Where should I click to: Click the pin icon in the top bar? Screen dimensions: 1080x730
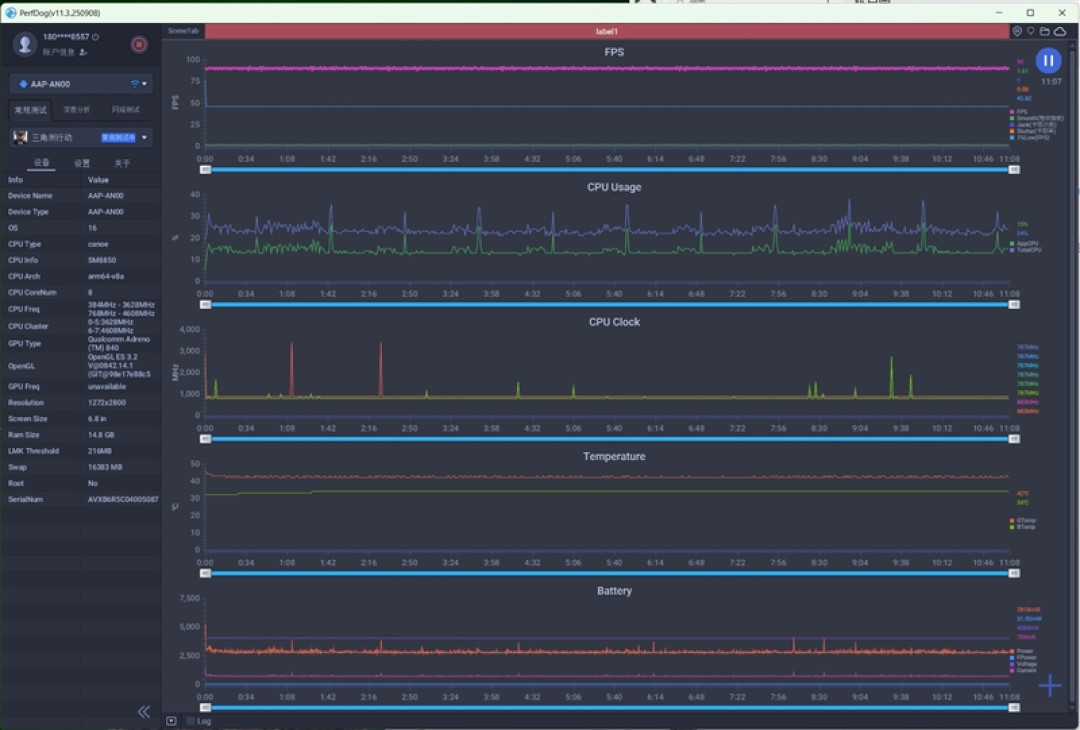[1030, 31]
